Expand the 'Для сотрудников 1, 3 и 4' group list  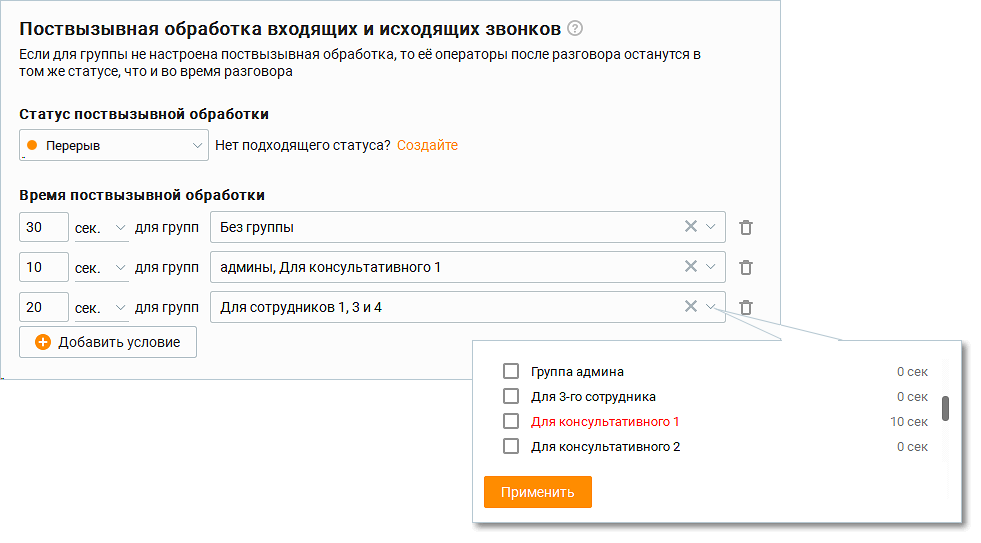(x=711, y=307)
